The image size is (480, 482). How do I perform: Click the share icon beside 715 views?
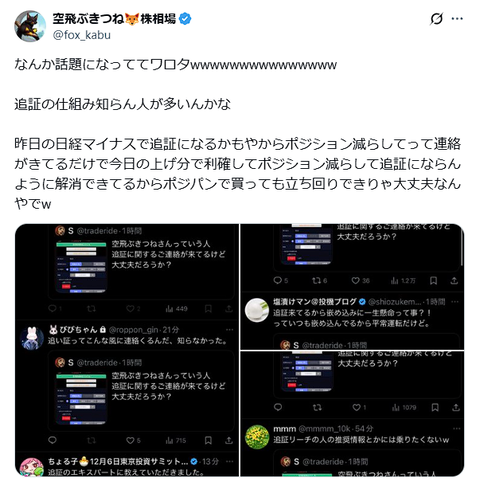pos(229,440)
